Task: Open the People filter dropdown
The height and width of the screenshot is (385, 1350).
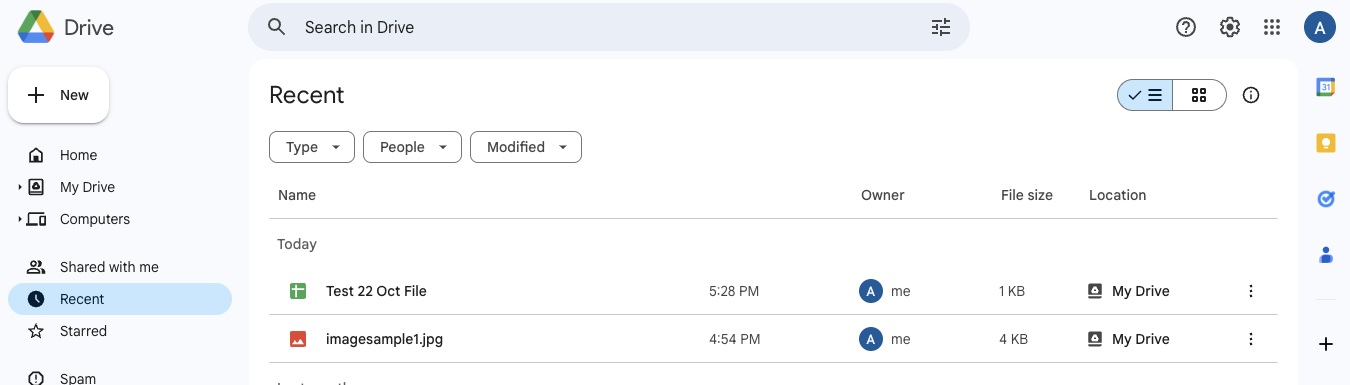Action: [x=412, y=147]
